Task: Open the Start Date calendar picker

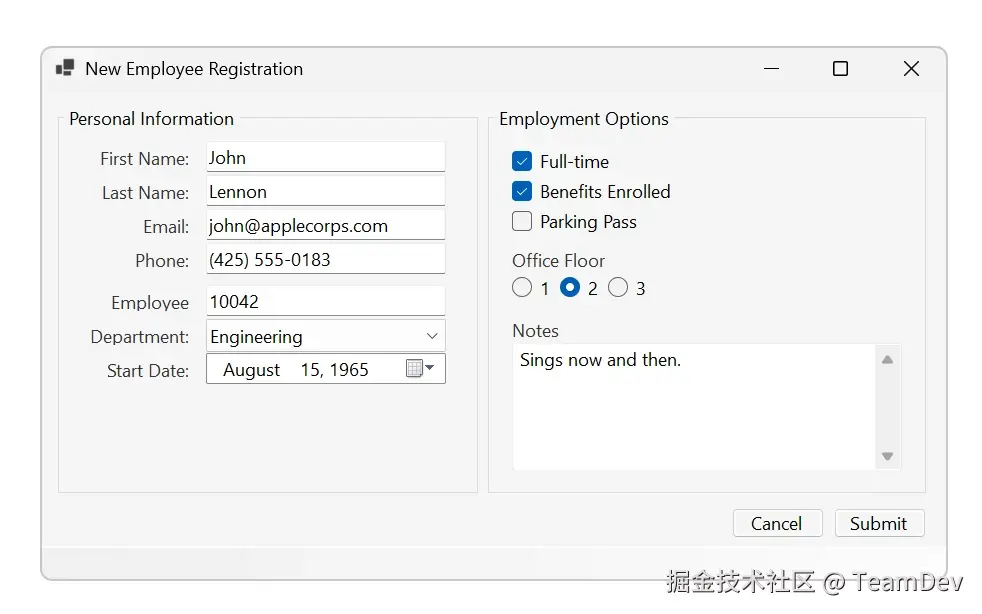Action: click(x=420, y=369)
